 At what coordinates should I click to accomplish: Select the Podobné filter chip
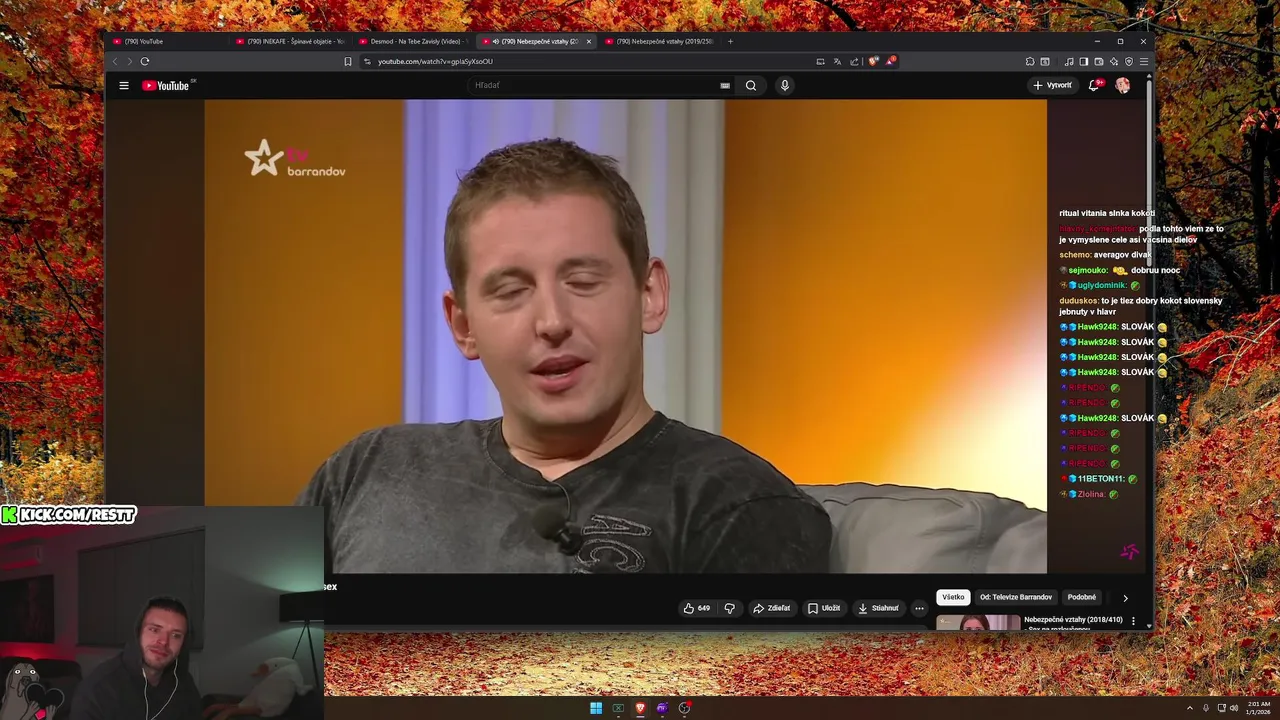coord(1081,597)
